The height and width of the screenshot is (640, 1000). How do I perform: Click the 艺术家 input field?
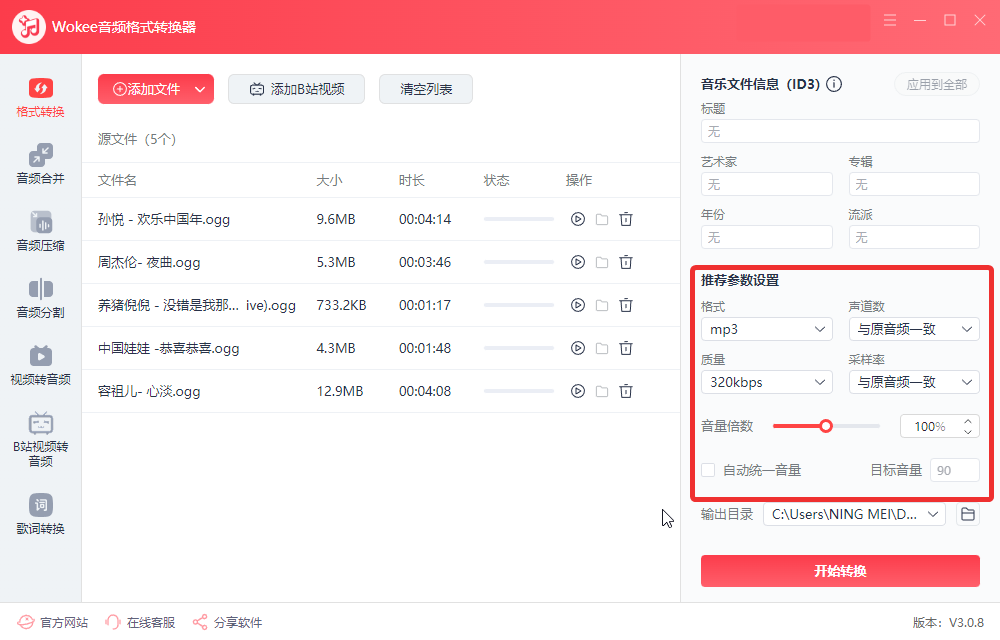pyautogui.click(x=767, y=184)
